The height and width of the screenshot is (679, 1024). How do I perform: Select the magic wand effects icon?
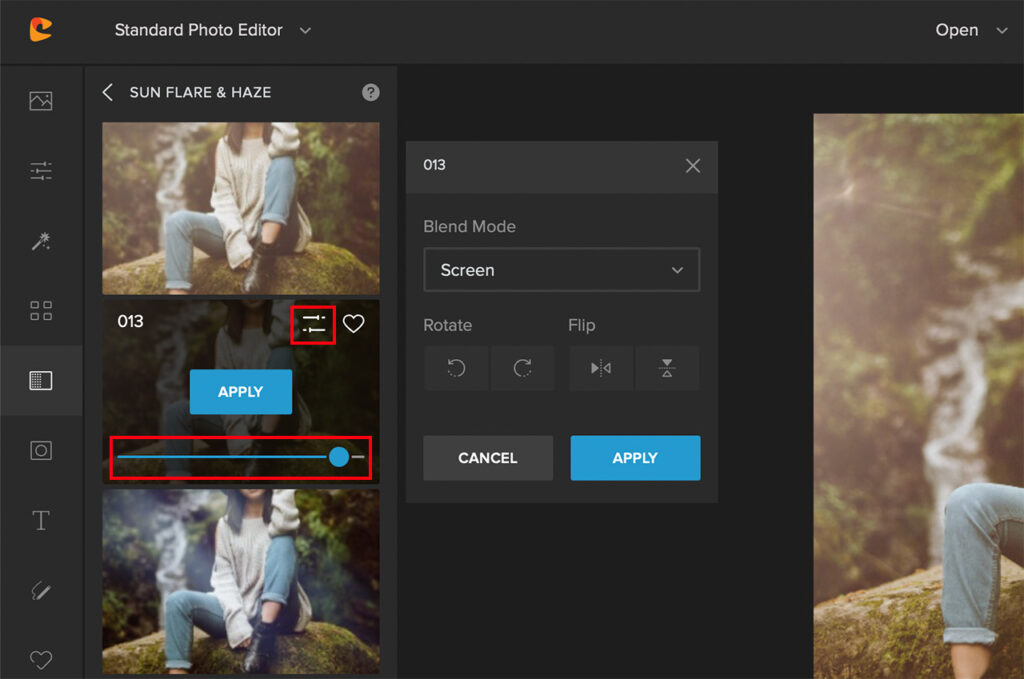41,241
